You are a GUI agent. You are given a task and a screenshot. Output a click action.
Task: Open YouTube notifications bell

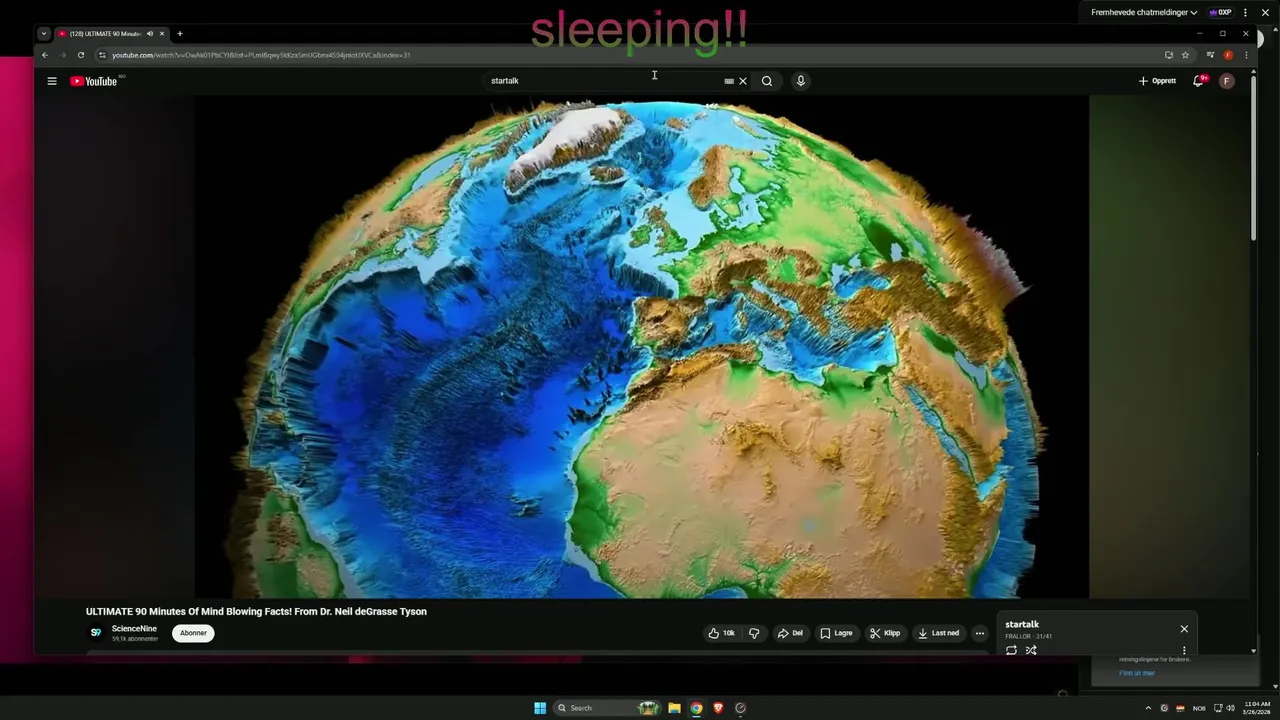pyautogui.click(x=1198, y=81)
